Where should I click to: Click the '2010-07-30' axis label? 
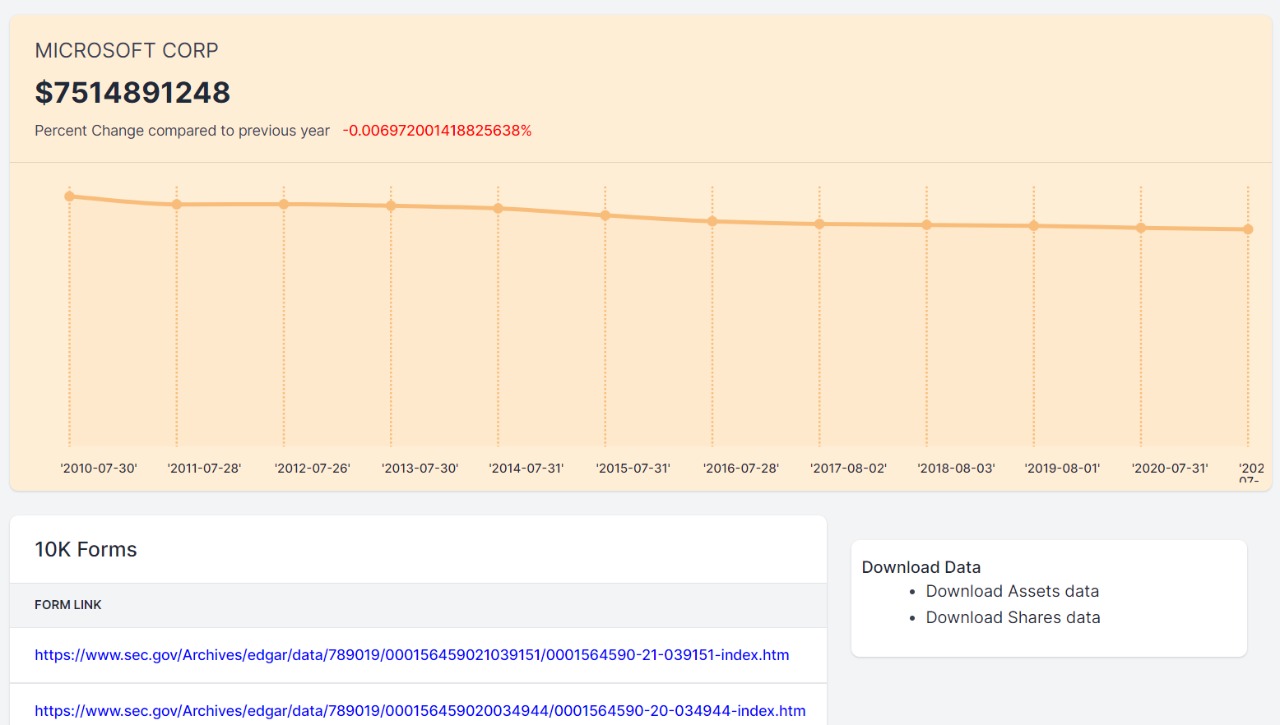point(98,468)
